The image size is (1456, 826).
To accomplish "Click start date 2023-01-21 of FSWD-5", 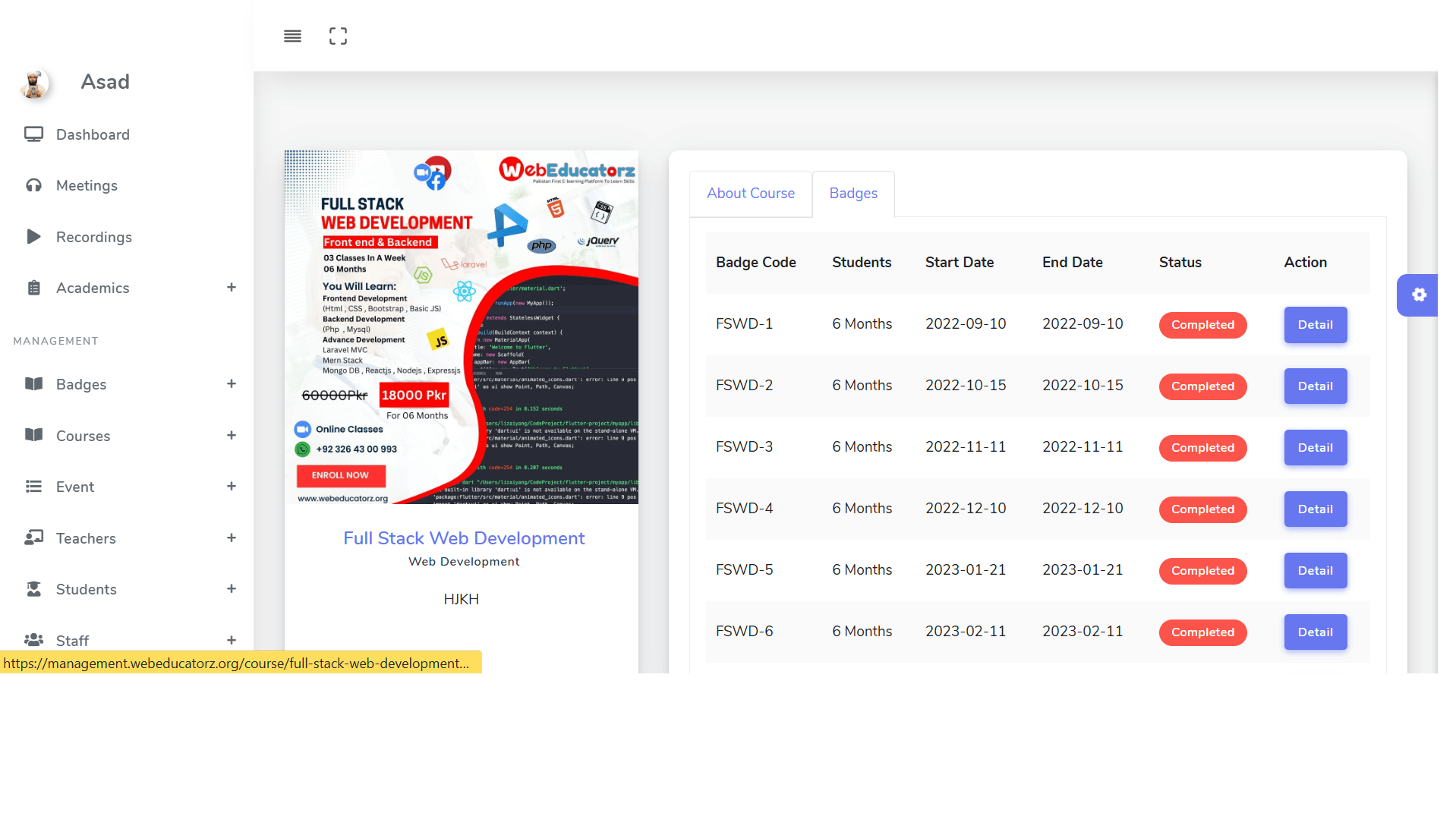I will pyautogui.click(x=966, y=570).
